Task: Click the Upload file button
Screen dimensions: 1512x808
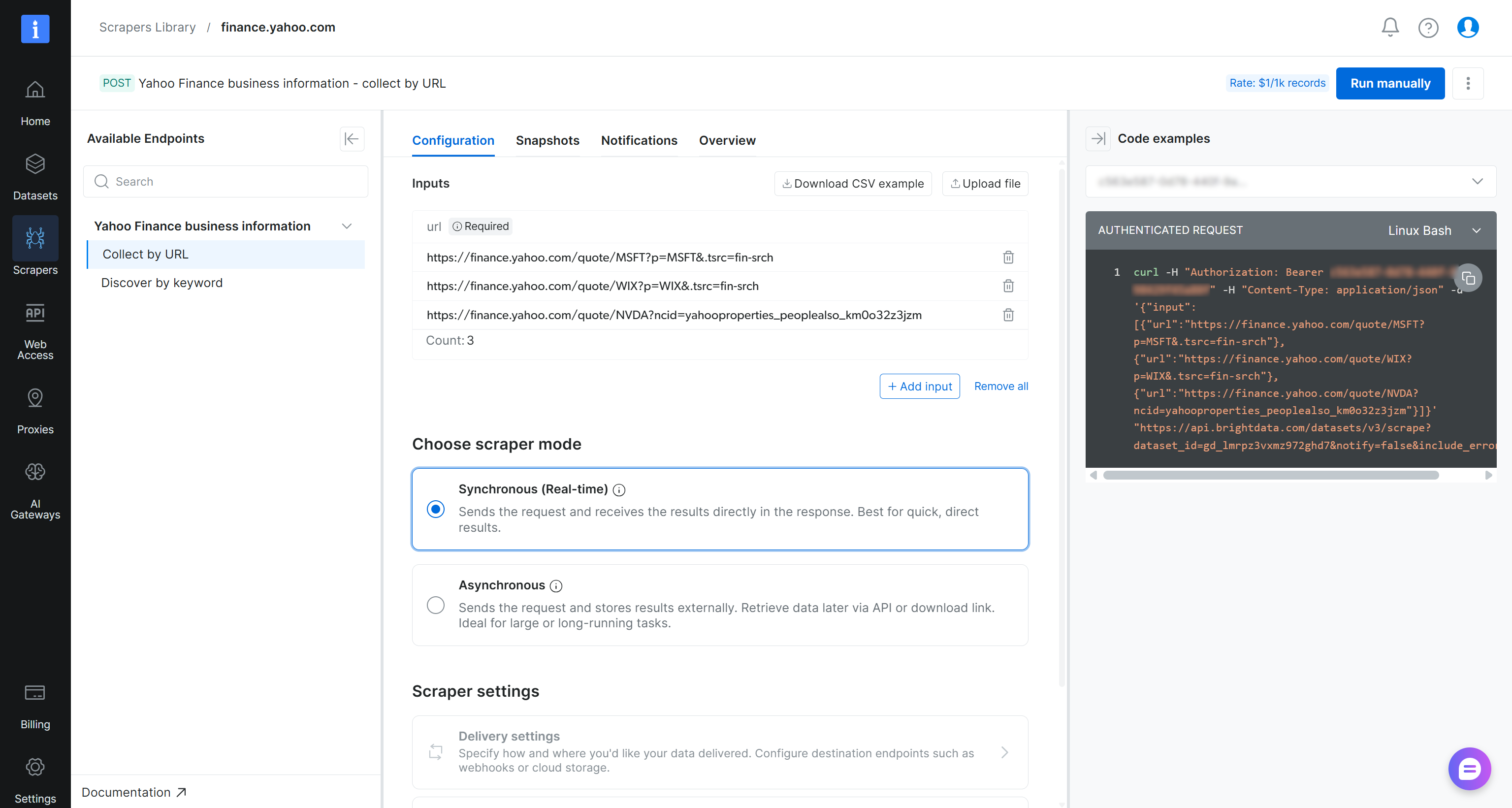Action: (x=985, y=184)
